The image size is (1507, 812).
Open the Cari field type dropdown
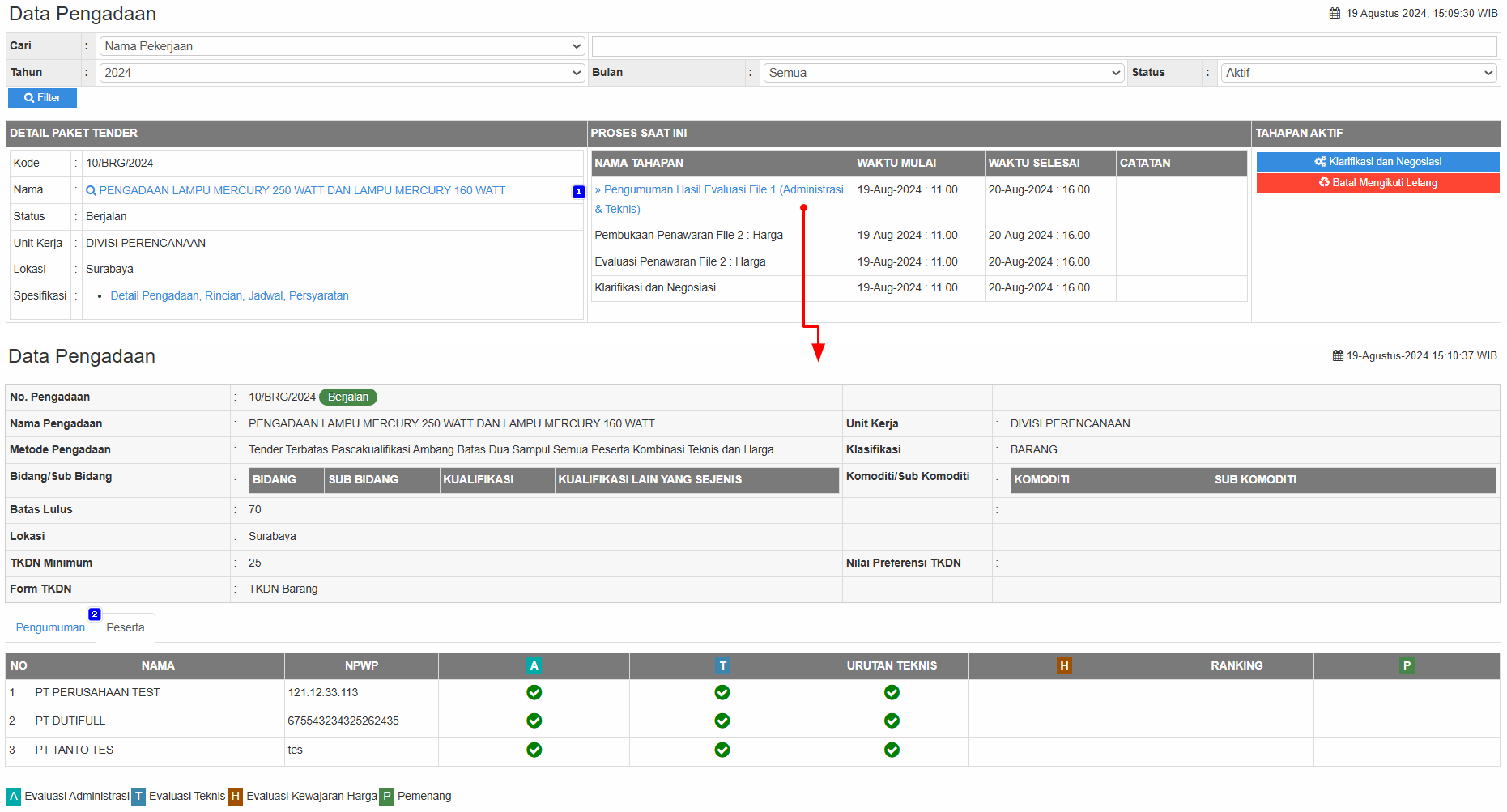[x=342, y=47]
